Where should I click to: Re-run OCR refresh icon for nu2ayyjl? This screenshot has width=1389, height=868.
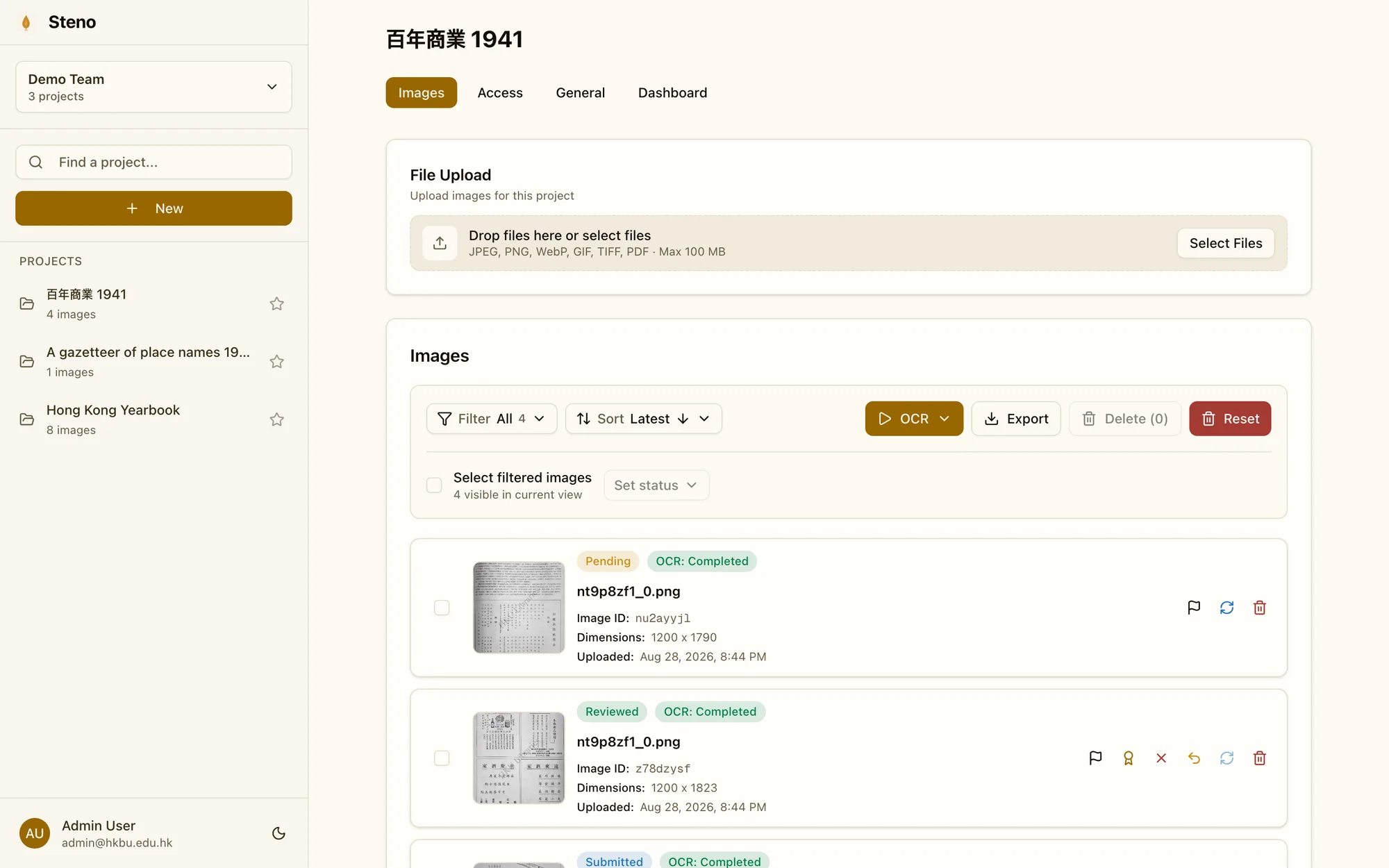1226,608
